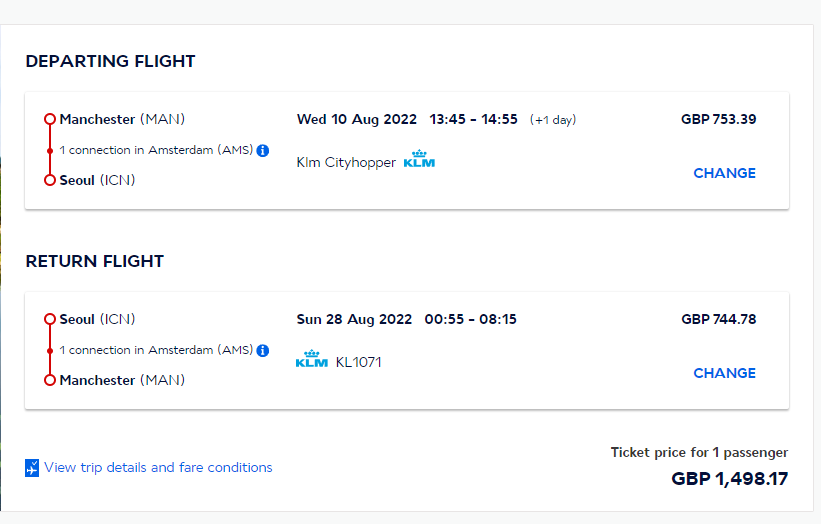Click total price GBP 1,498.17
821x524 pixels.
point(729,479)
